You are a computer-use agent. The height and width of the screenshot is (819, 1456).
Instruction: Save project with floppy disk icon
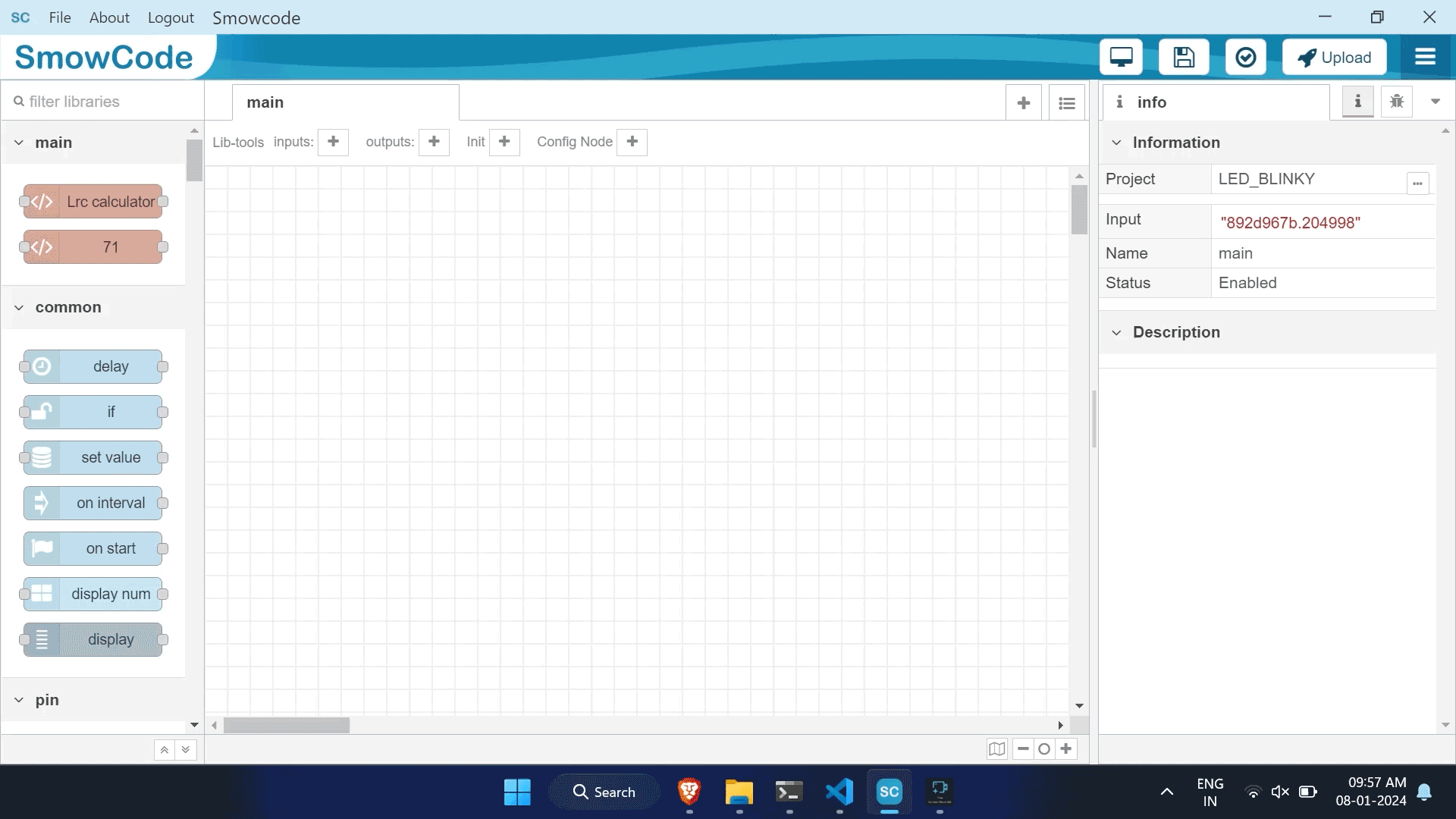pos(1184,58)
